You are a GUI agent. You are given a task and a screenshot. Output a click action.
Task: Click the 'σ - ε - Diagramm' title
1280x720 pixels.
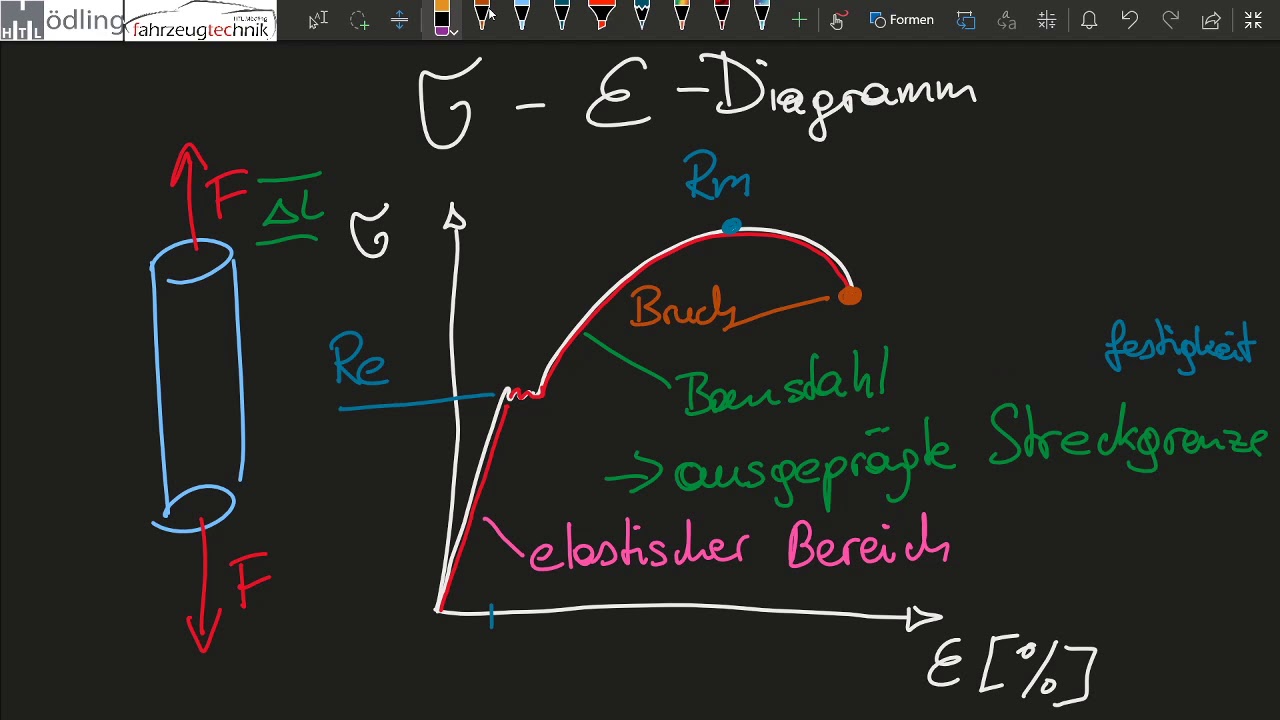click(698, 100)
